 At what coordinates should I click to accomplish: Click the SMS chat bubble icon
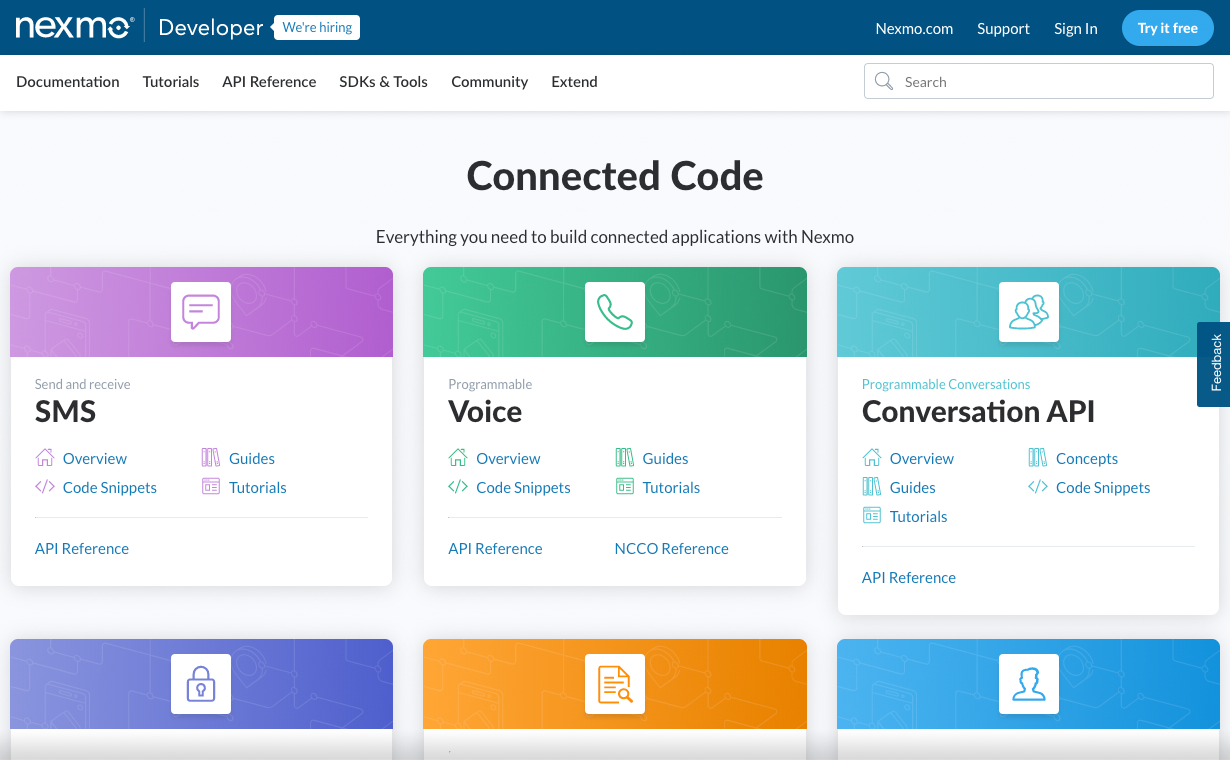[200, 311]
